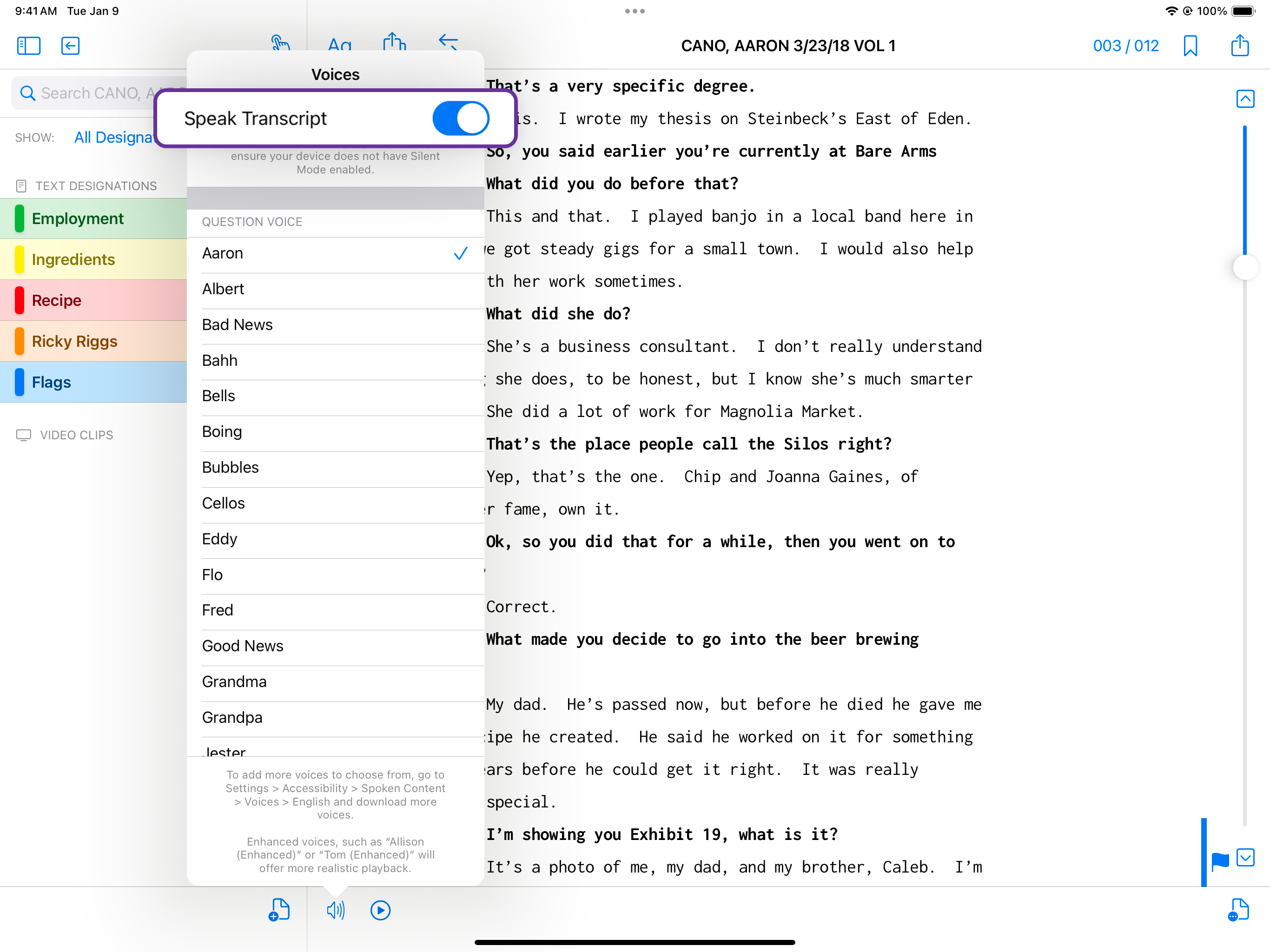
Task: Tap the back arrow box icon
Action: [70, 46]
